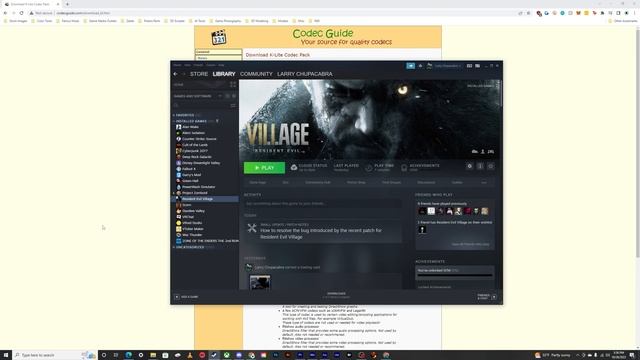Open the Steam menu in the menu bar
This screenshot has height=360, width=640.
[177, 65]
